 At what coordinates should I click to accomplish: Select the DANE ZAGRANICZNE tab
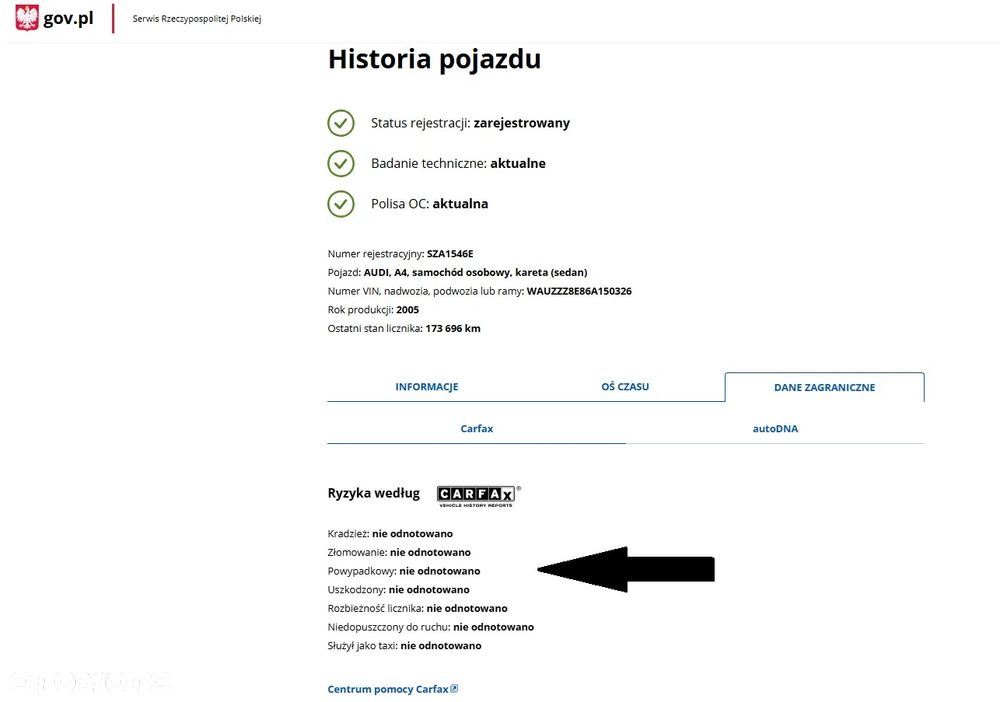(824, 387)
